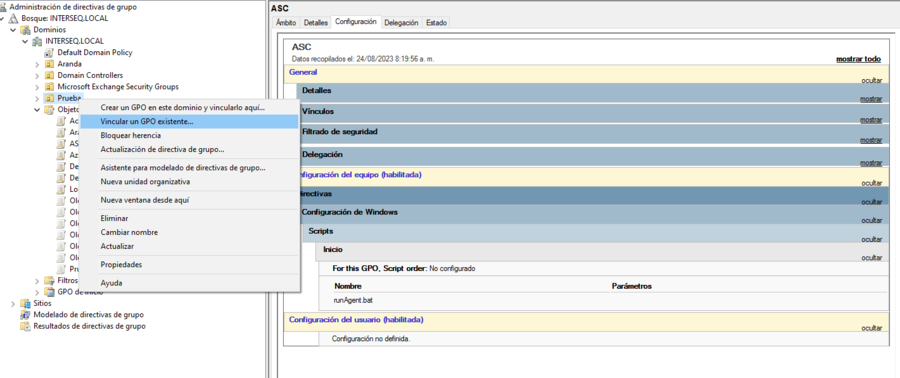Click the Default Domain Policy GPO icon
Image resolution: width=900 pixels, height=378 pixels.
click(49, 52)
